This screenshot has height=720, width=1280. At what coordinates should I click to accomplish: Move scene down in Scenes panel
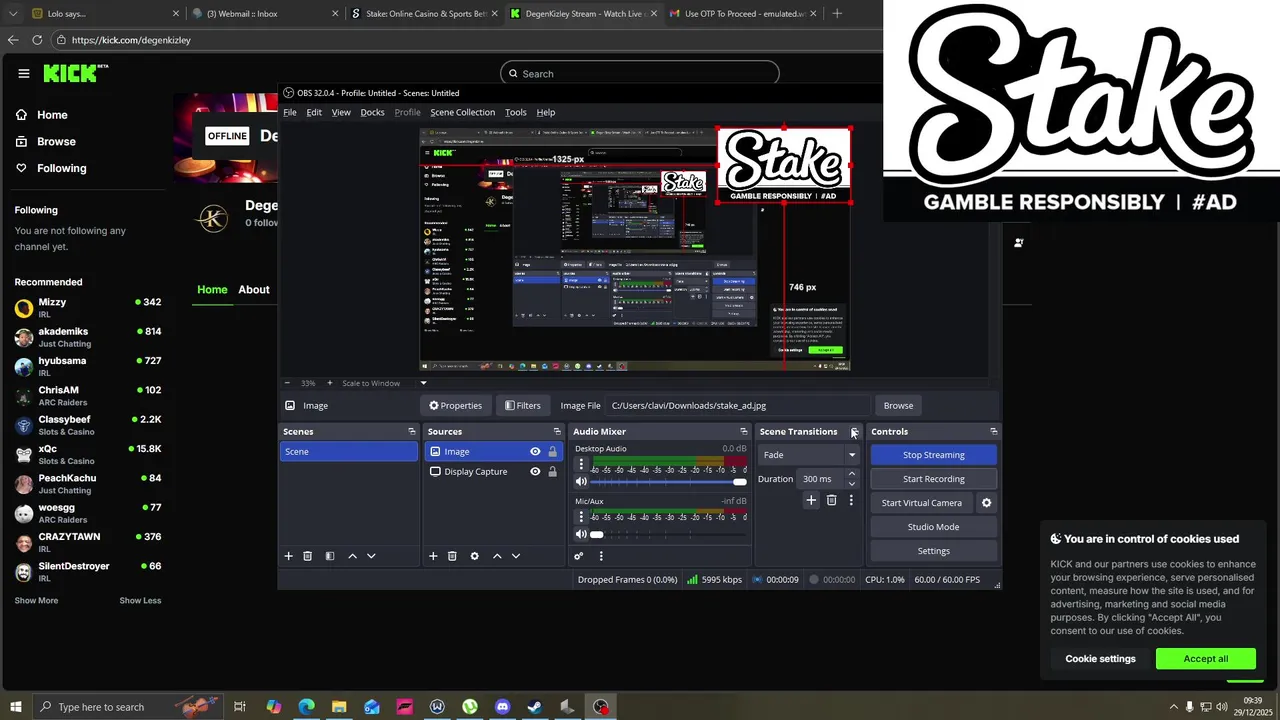pos(371,556)
